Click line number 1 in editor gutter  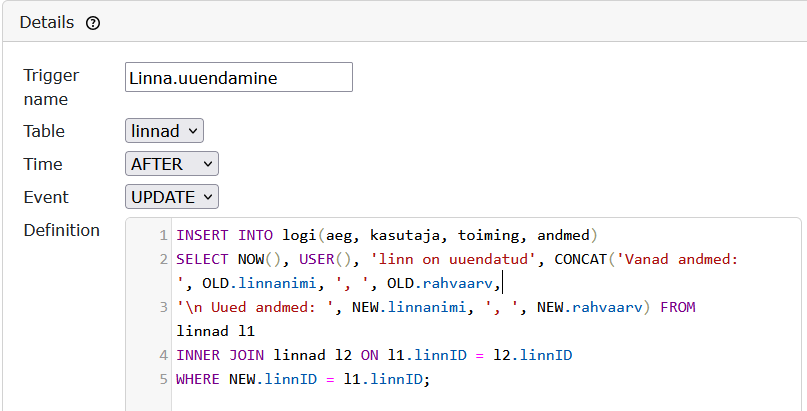pyautogui.click(x=162, y=236)
